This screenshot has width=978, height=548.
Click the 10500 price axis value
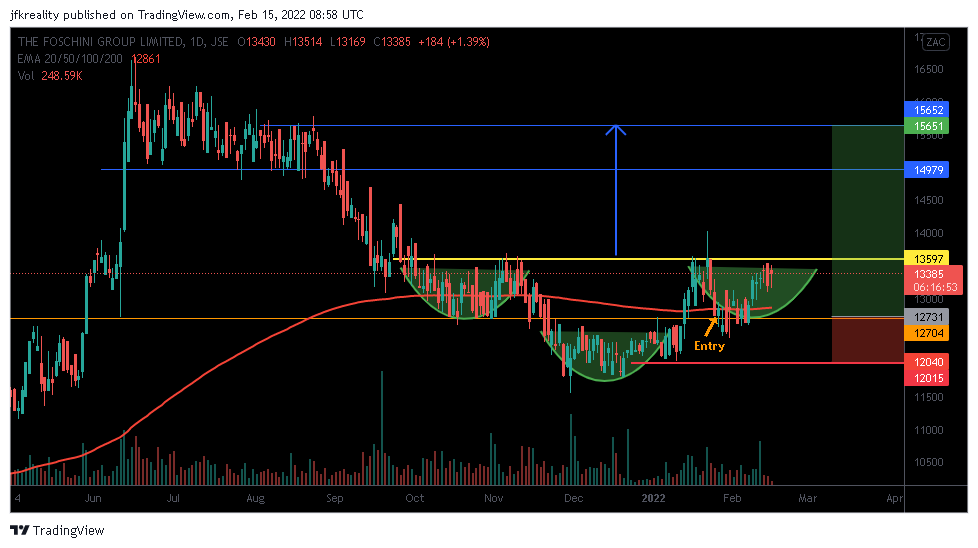click(929, 462)
